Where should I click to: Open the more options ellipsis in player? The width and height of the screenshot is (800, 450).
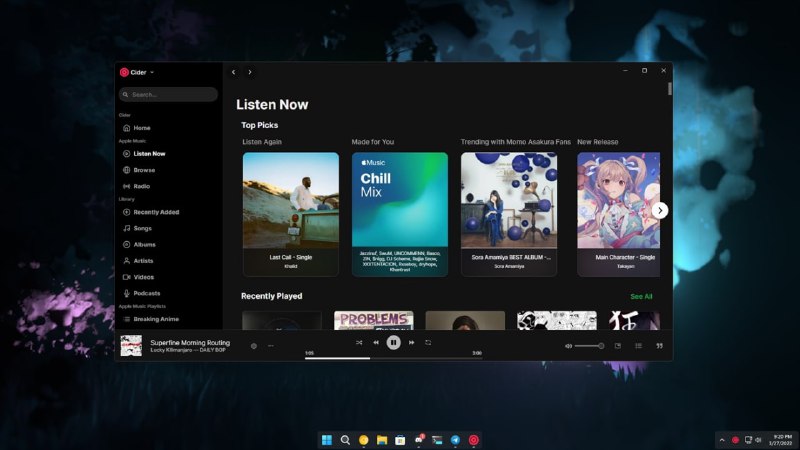pos(271,346)
